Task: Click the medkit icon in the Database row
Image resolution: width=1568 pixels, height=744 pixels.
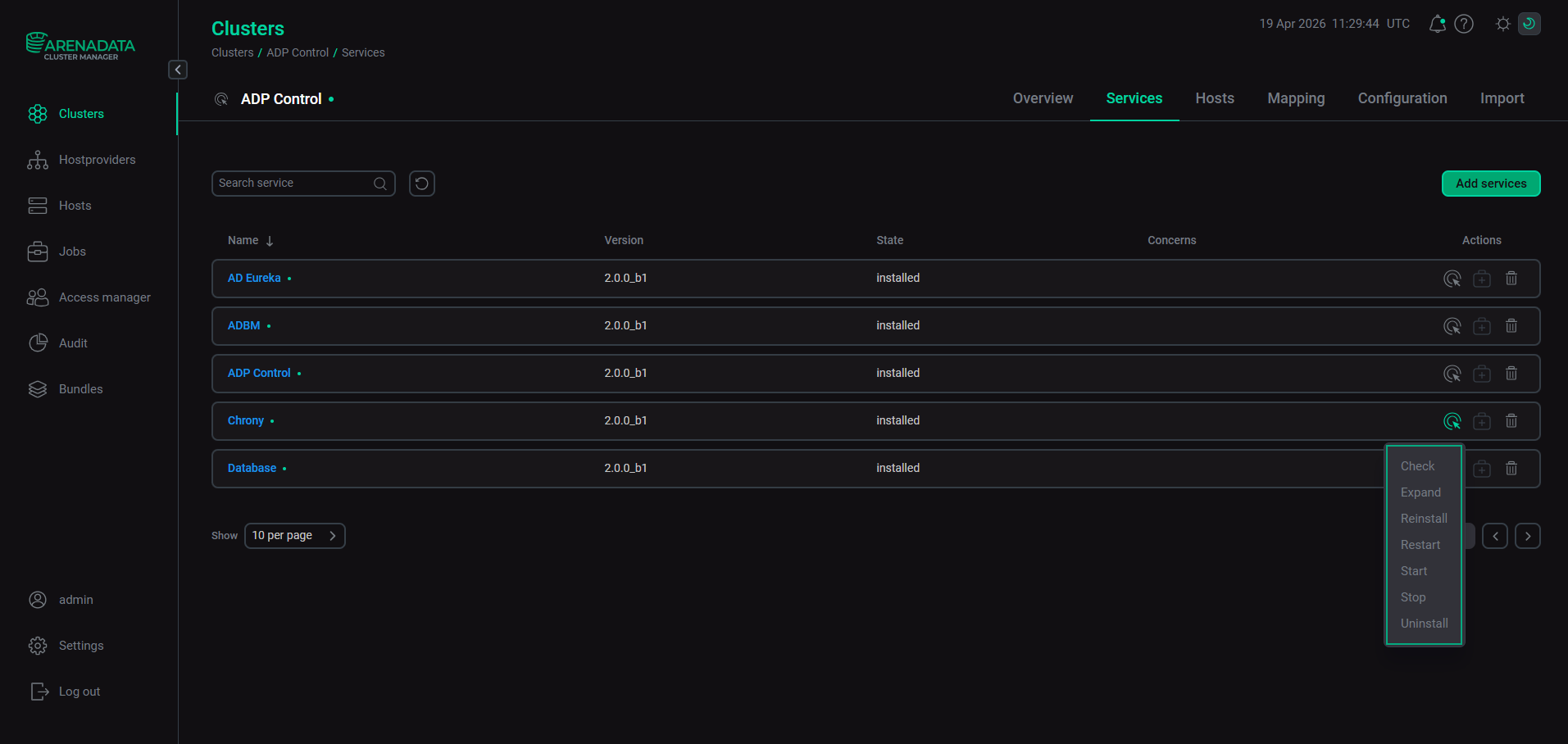Action: coord(1482,469)
